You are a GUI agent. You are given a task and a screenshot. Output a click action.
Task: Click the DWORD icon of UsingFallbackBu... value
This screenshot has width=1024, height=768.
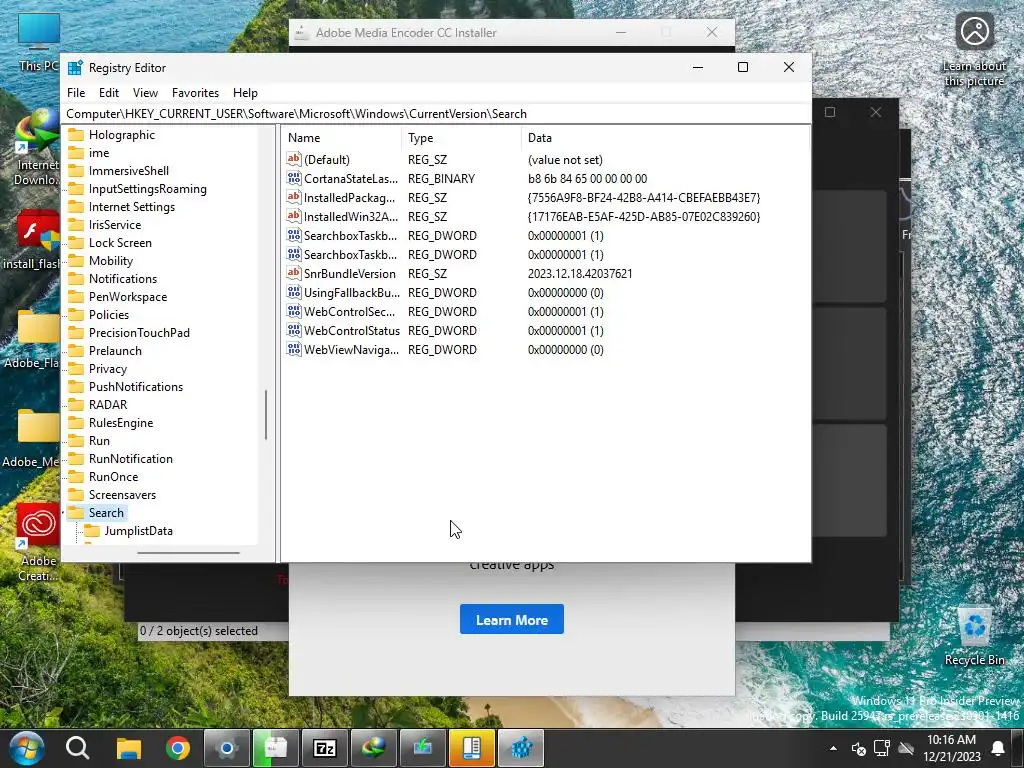[x=294, y=293]
